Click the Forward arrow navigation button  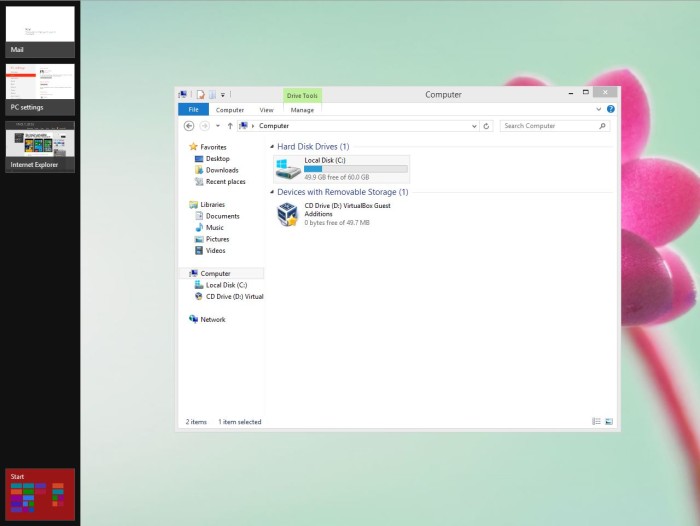click(x=204, y=126)
